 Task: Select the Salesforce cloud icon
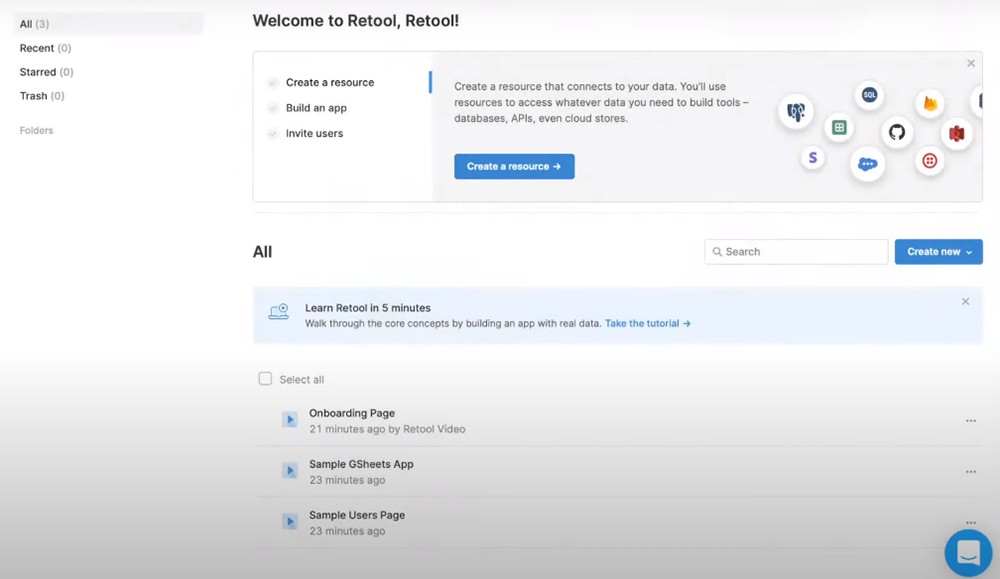866,164
